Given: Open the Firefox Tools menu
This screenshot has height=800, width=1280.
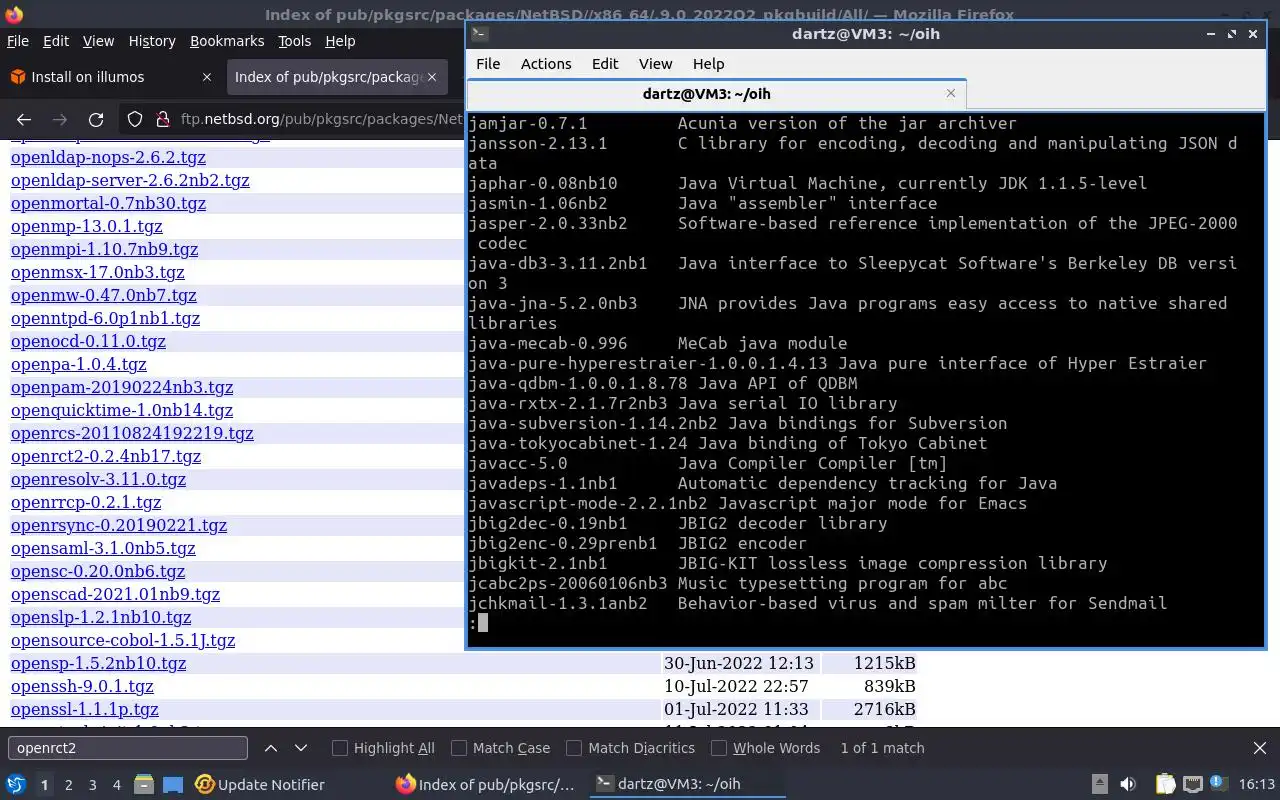Looking at the screenshot, I should point(294,41).
